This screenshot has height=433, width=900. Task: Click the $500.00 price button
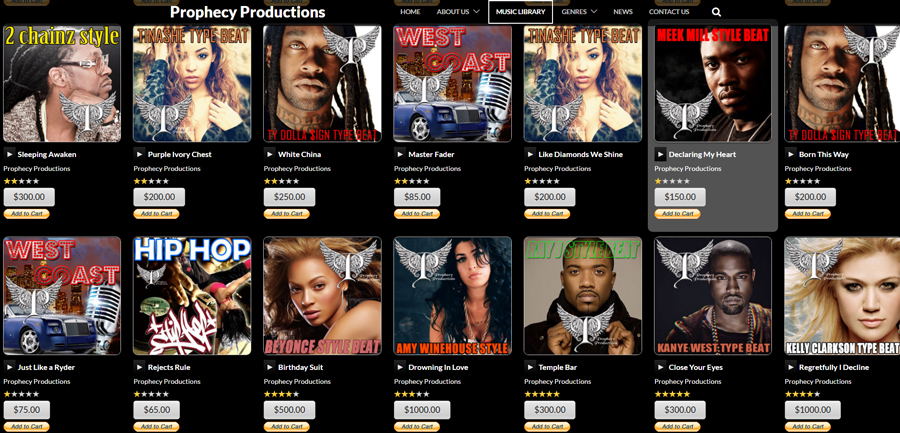(x=289, y=410)
